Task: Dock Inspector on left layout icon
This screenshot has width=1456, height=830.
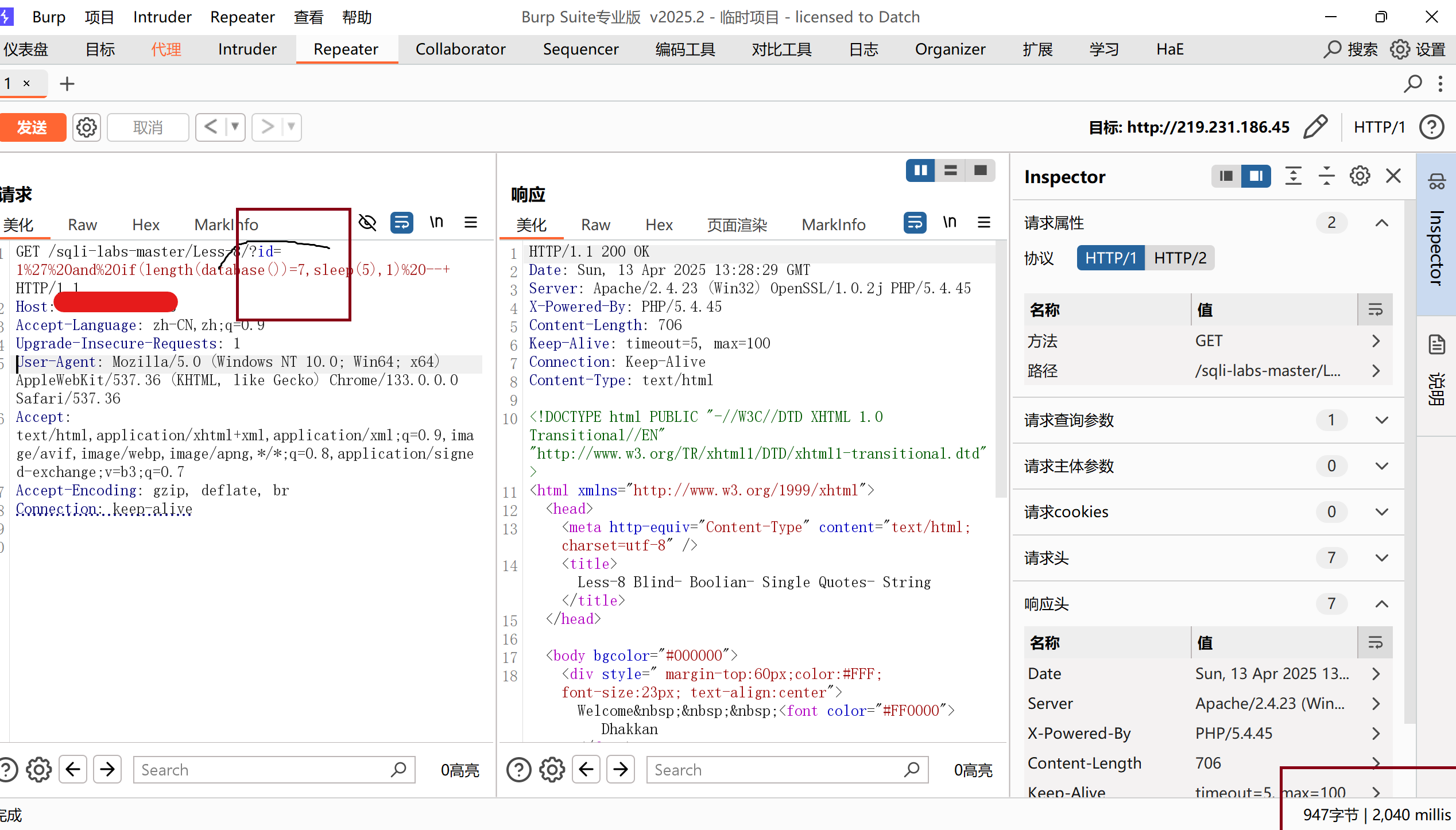Action: point(1226,176)
